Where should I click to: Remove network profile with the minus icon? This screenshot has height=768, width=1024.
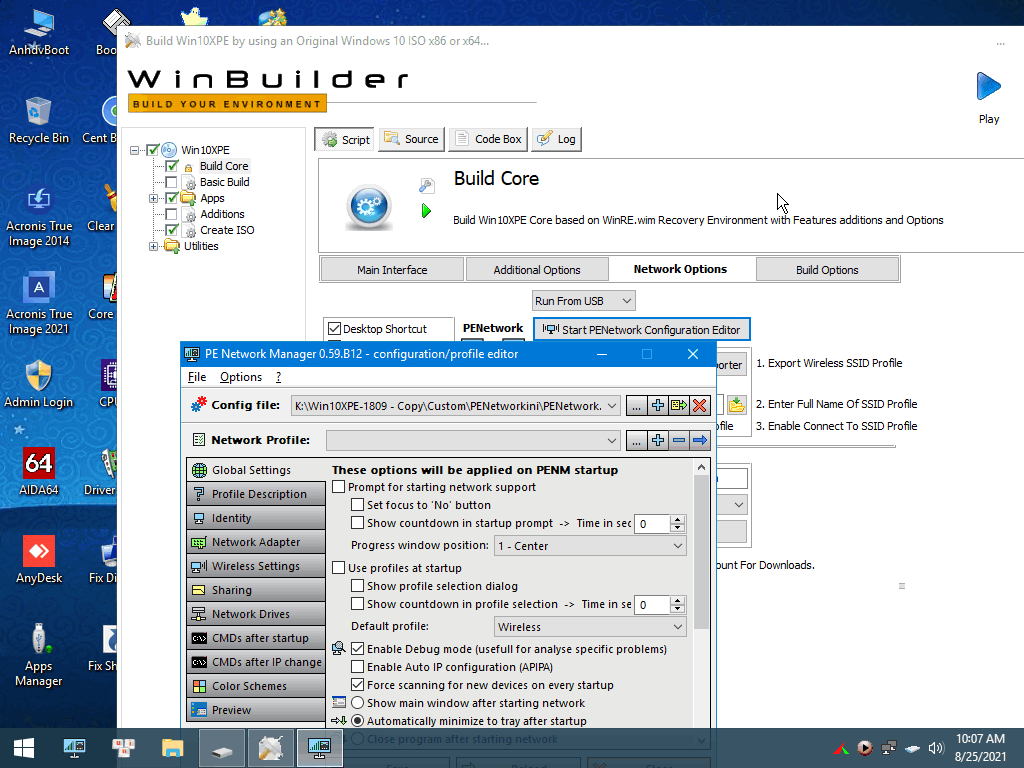click(x=679, y=440)
